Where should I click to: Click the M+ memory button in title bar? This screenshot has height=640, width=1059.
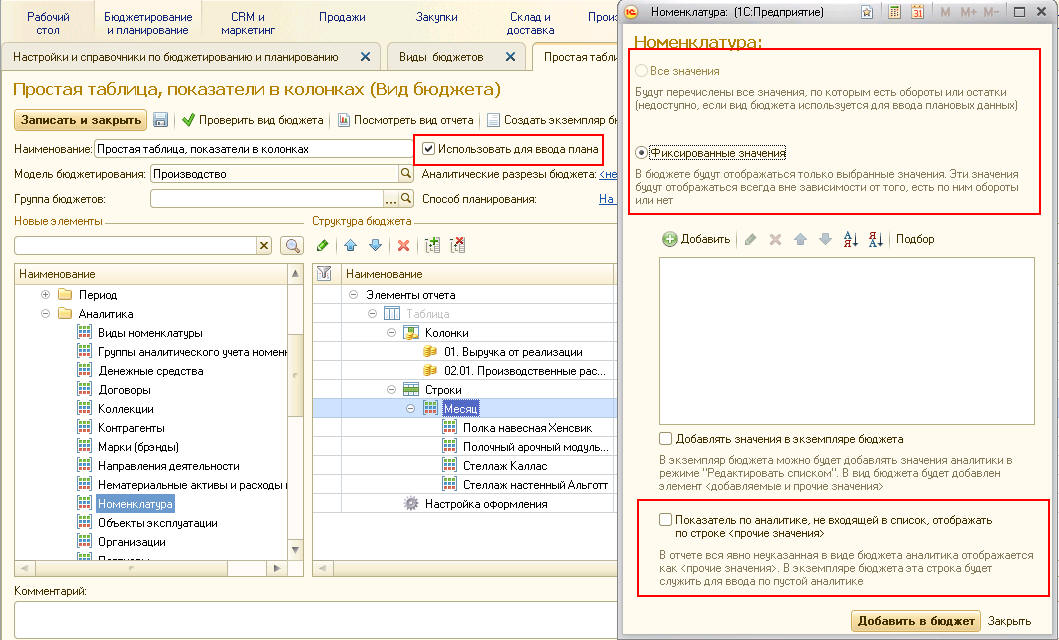coord(968,12)
